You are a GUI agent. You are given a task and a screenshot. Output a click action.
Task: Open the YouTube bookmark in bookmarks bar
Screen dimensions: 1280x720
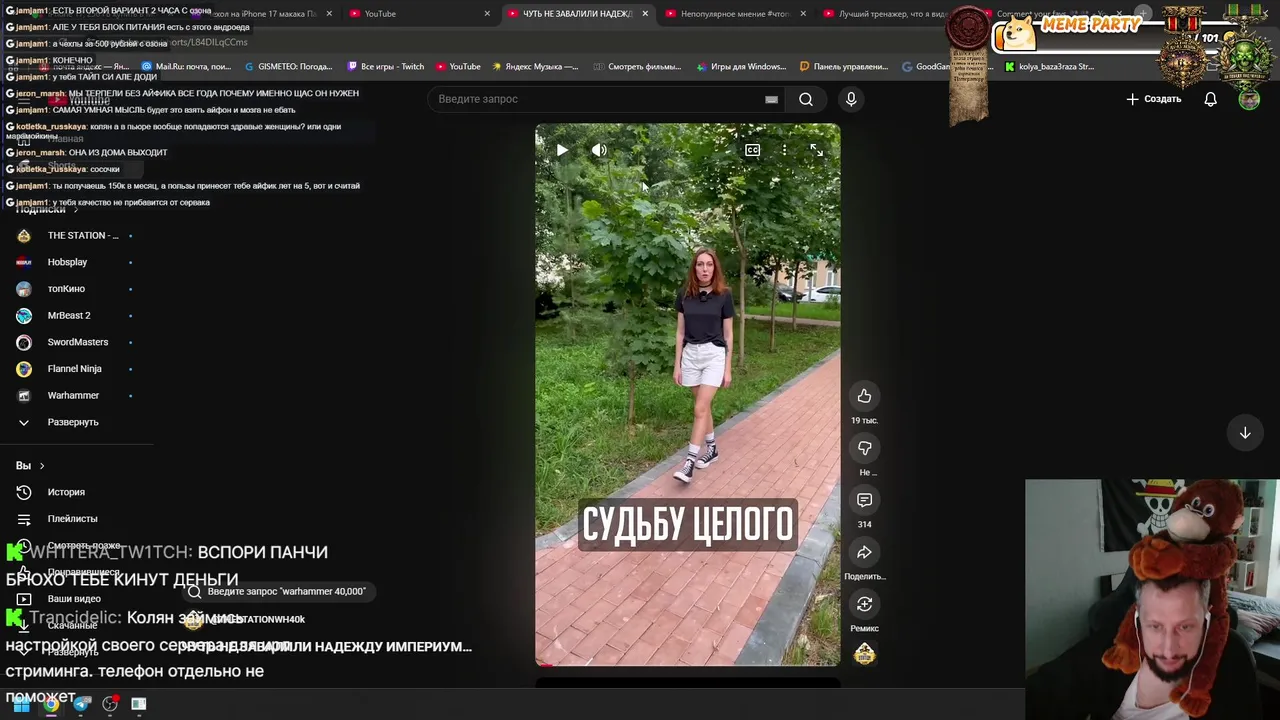tap(458, 67)
